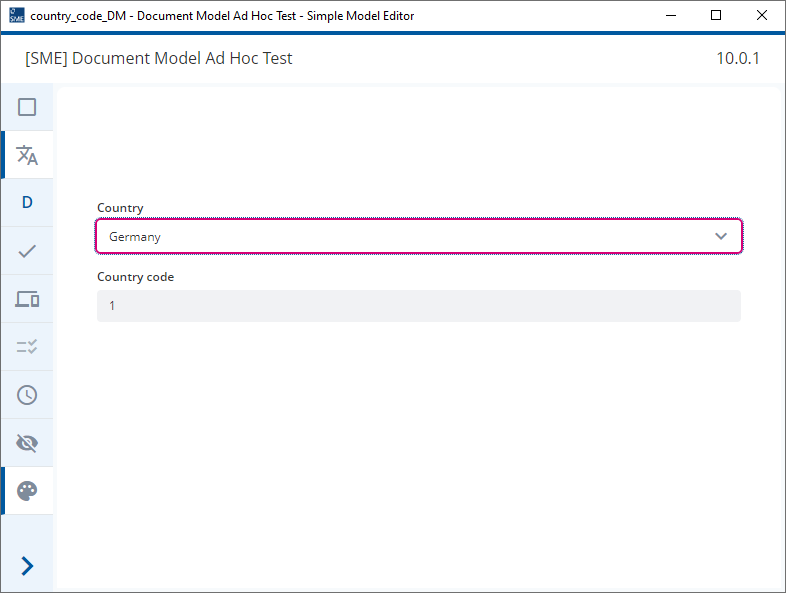Click the Country label
Image resolution: width=786 pixels, height=593 pixels.
pos(120,208)
